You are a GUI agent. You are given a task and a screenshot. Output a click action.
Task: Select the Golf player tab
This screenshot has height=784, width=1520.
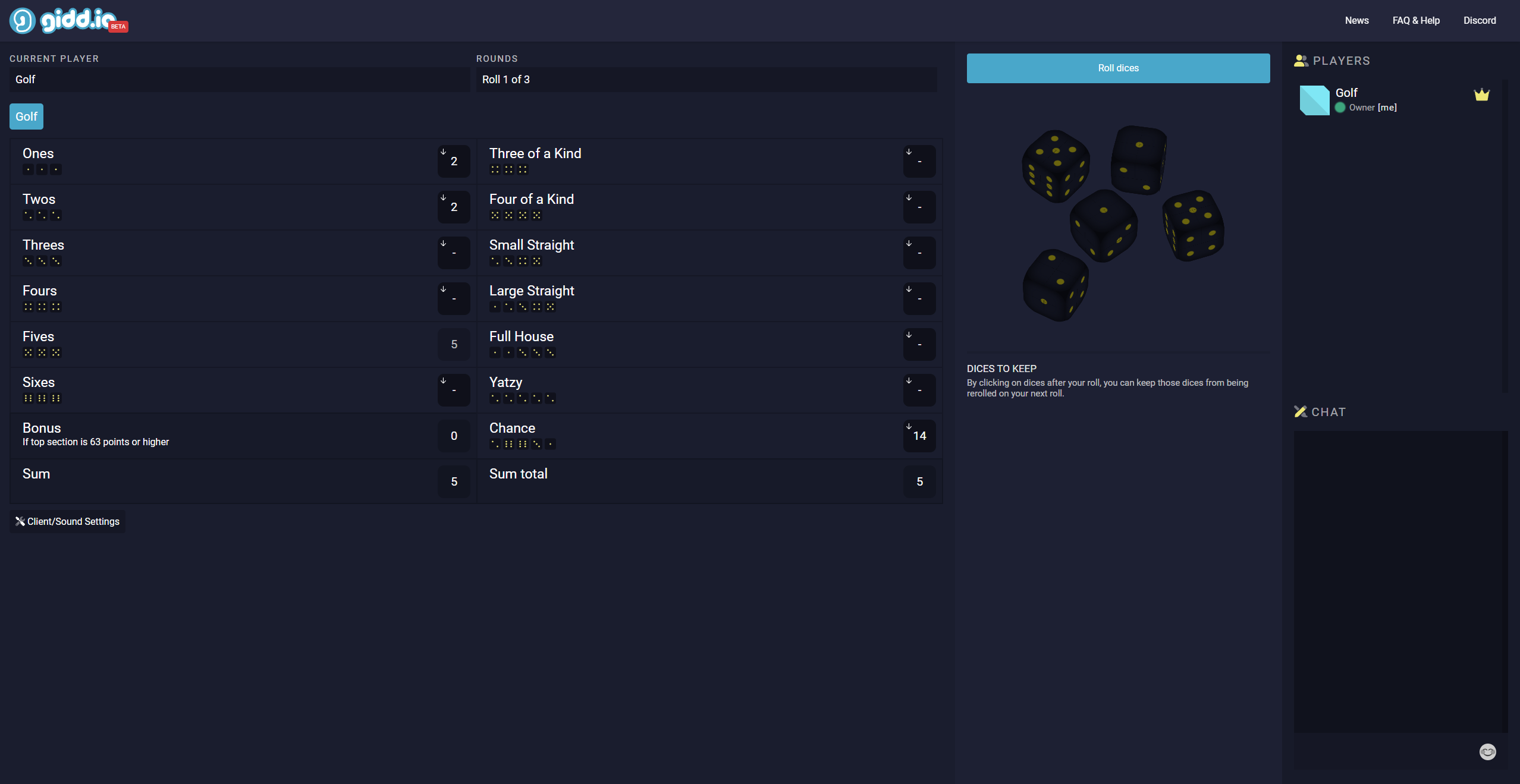[x=26, y=117]
